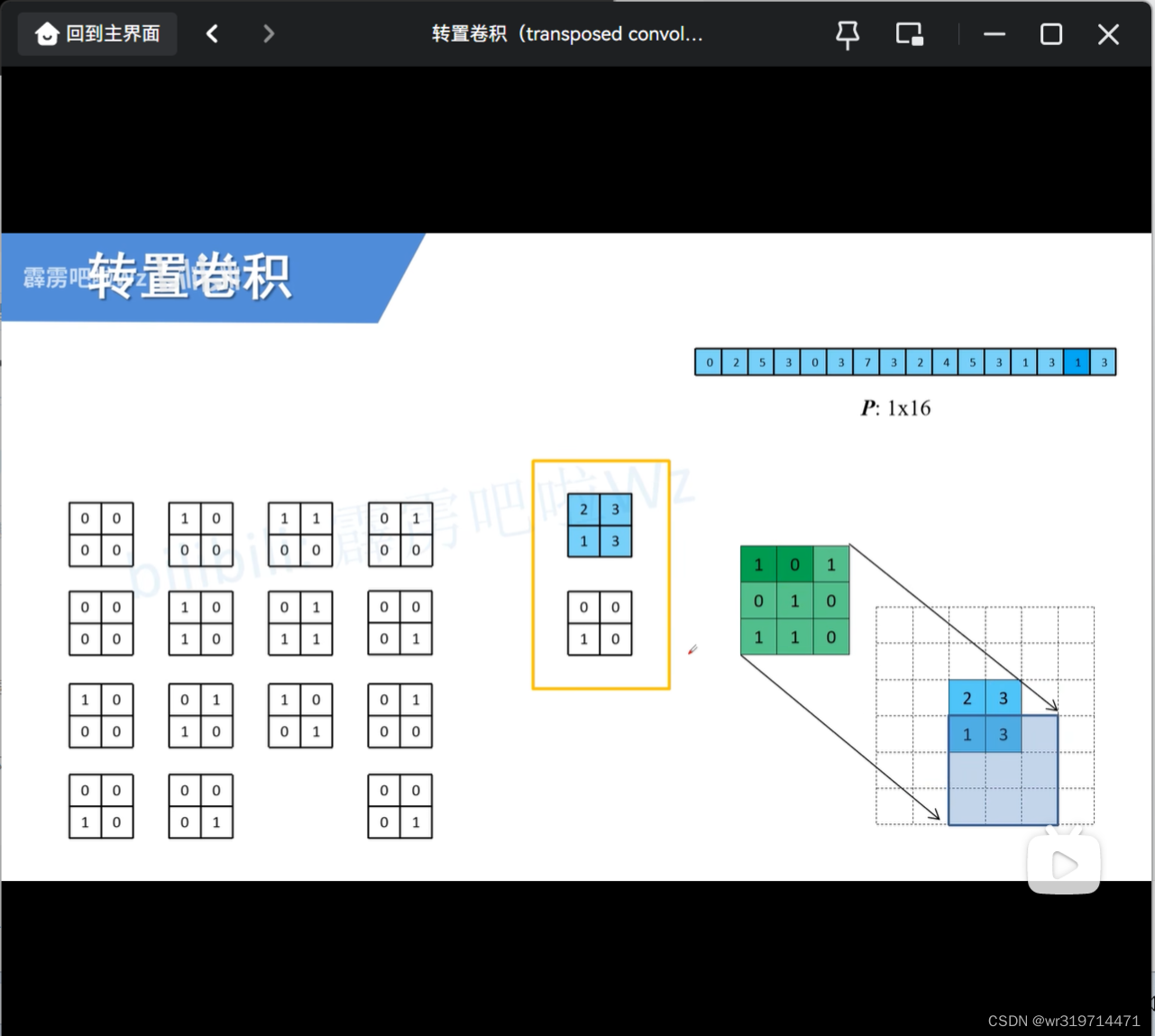Viewport: 1155px width, 1036px height.
Task: Maximize the player window
Action: (1050, 34)
